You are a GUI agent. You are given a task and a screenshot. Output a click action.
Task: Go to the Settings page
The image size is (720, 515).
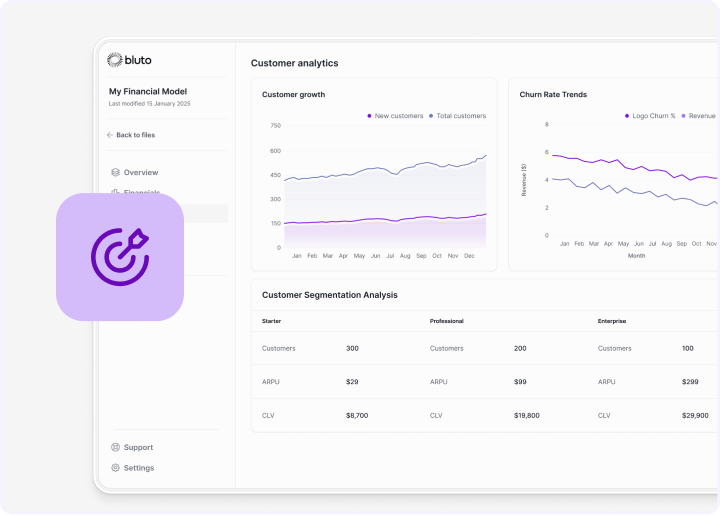139,468
